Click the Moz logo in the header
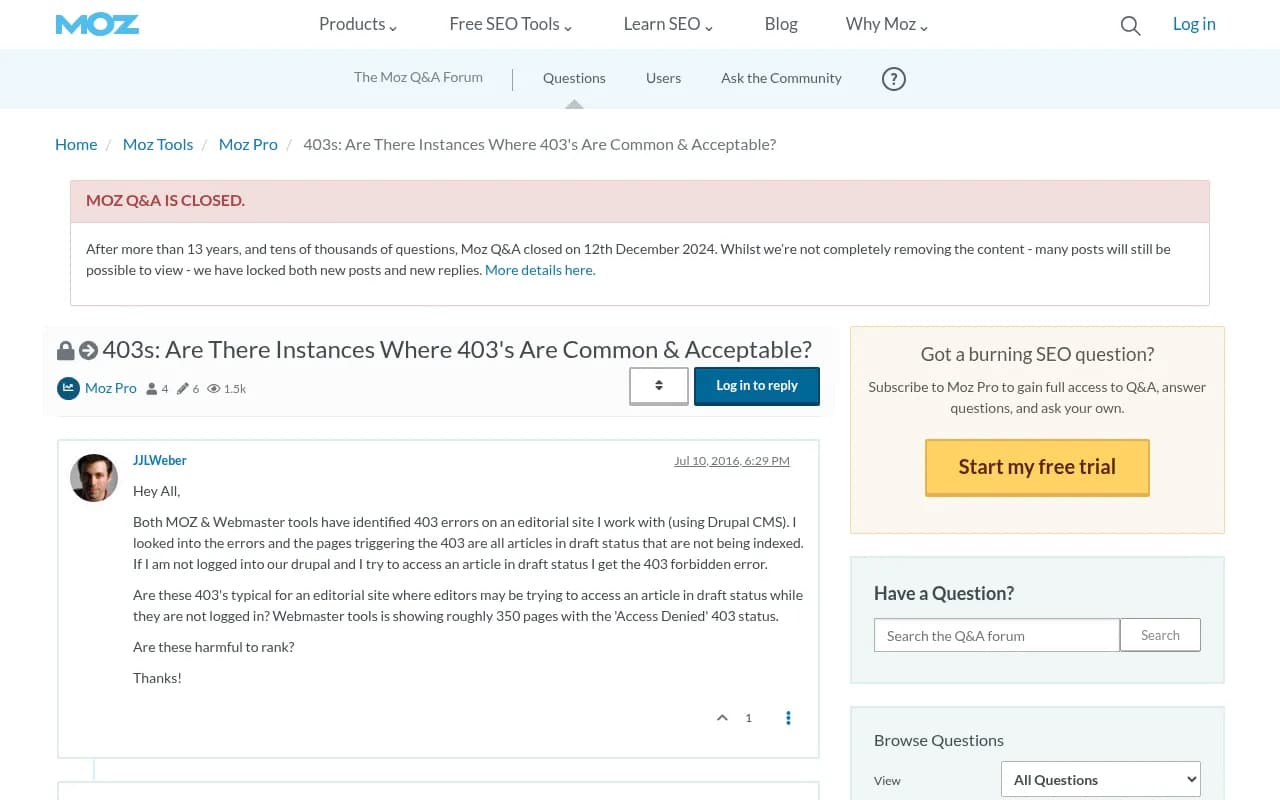The image size is (1280, 800). (x=97, y=24)
